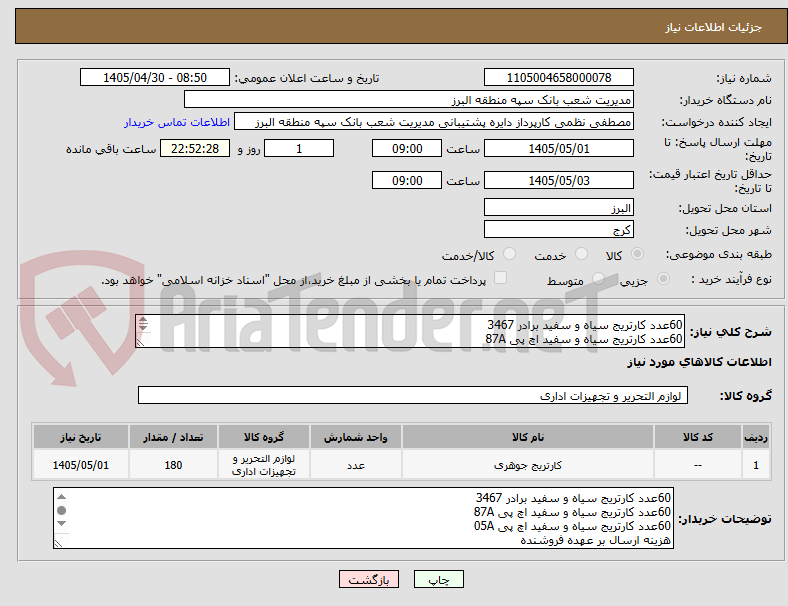Click the remaining days field showing 1

pos(299,149)
